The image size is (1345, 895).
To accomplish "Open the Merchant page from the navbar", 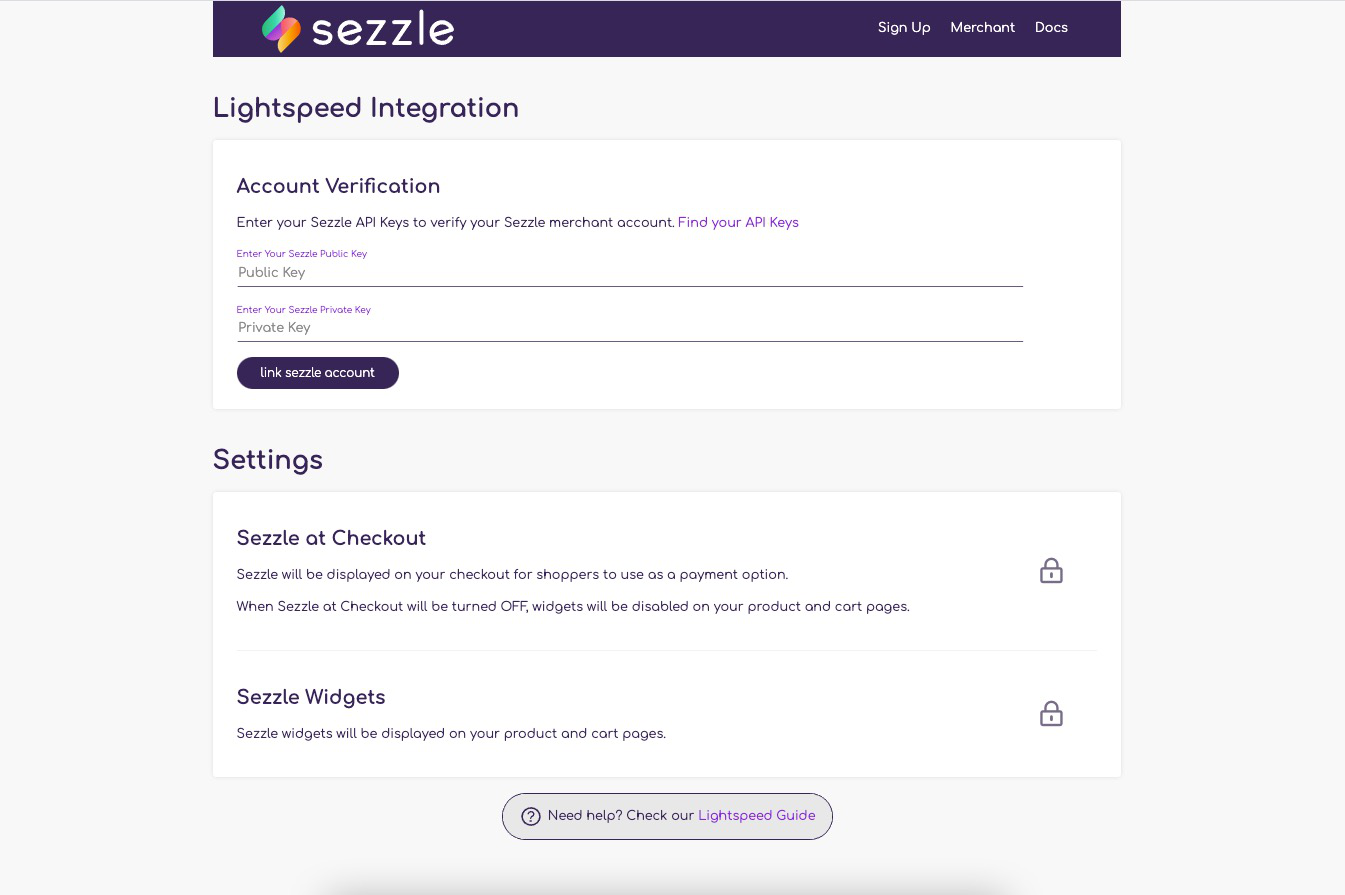I will [x=982, y=28].
